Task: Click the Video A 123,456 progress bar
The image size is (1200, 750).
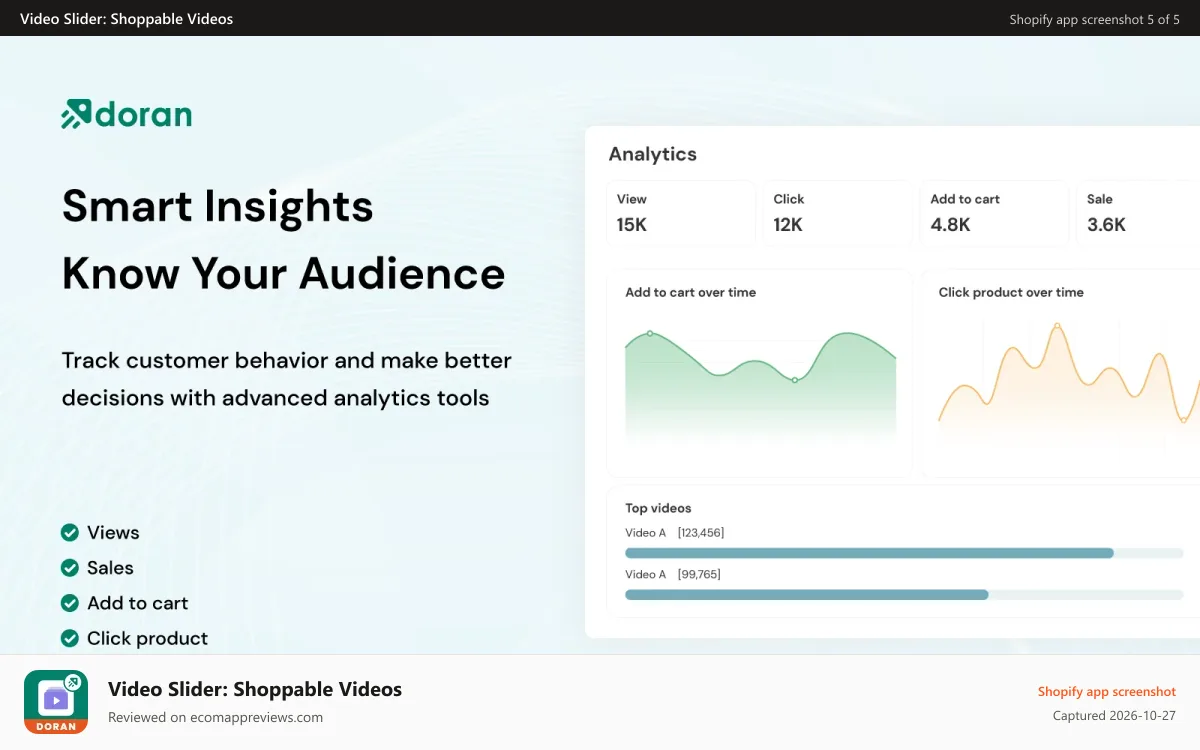Action: click(x=904, y=553)
